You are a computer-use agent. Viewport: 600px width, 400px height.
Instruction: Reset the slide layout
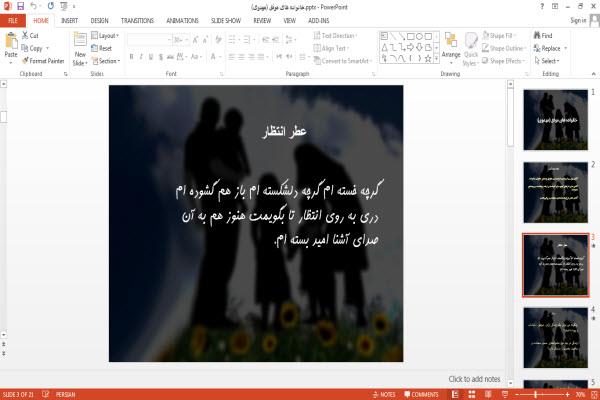(101, 48)
